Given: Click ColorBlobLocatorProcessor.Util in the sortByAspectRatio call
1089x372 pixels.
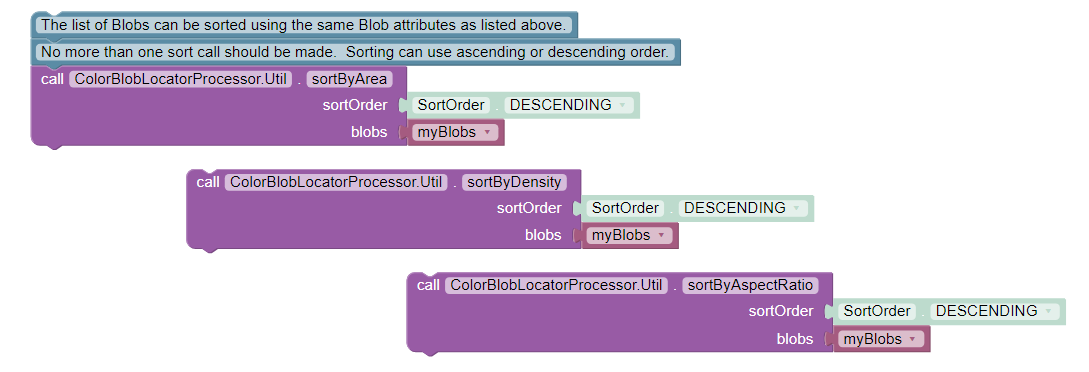Looking at the screenshot, I should tap(556, 285).
